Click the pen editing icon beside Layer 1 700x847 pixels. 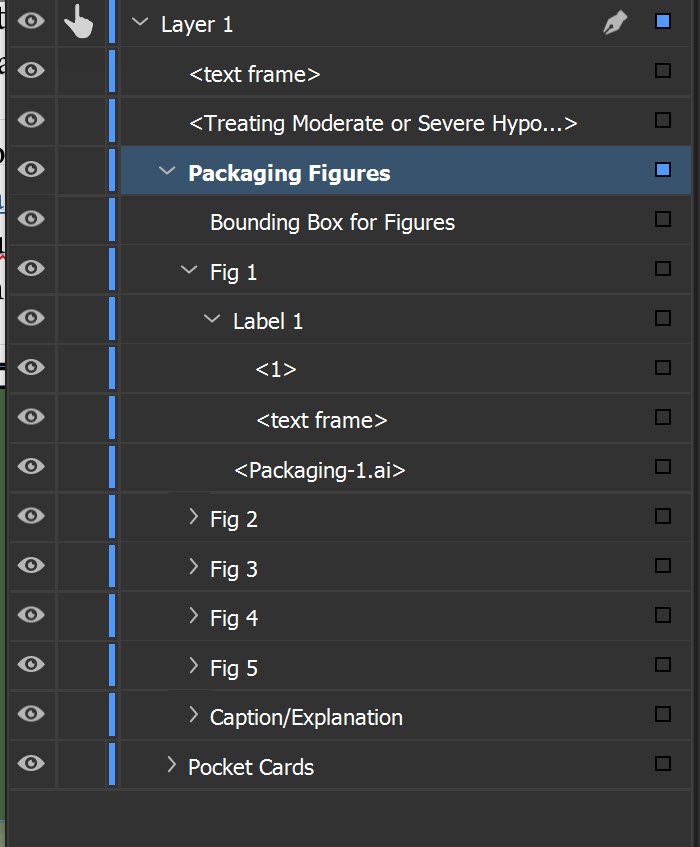click(x=614, y=21)
